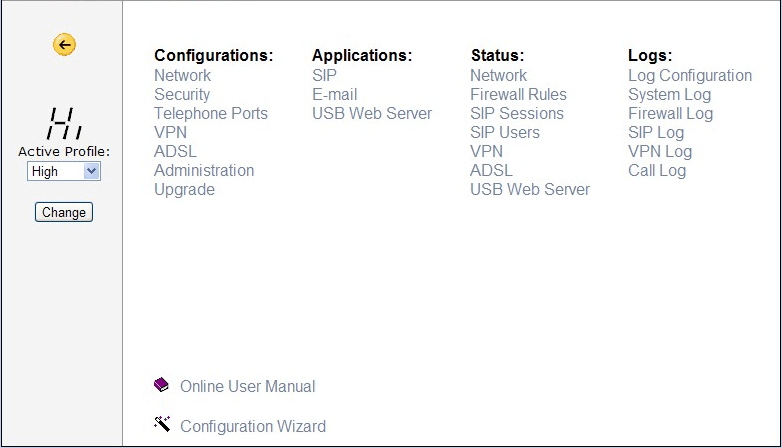Open Log Configuration link

click(690, 75)
